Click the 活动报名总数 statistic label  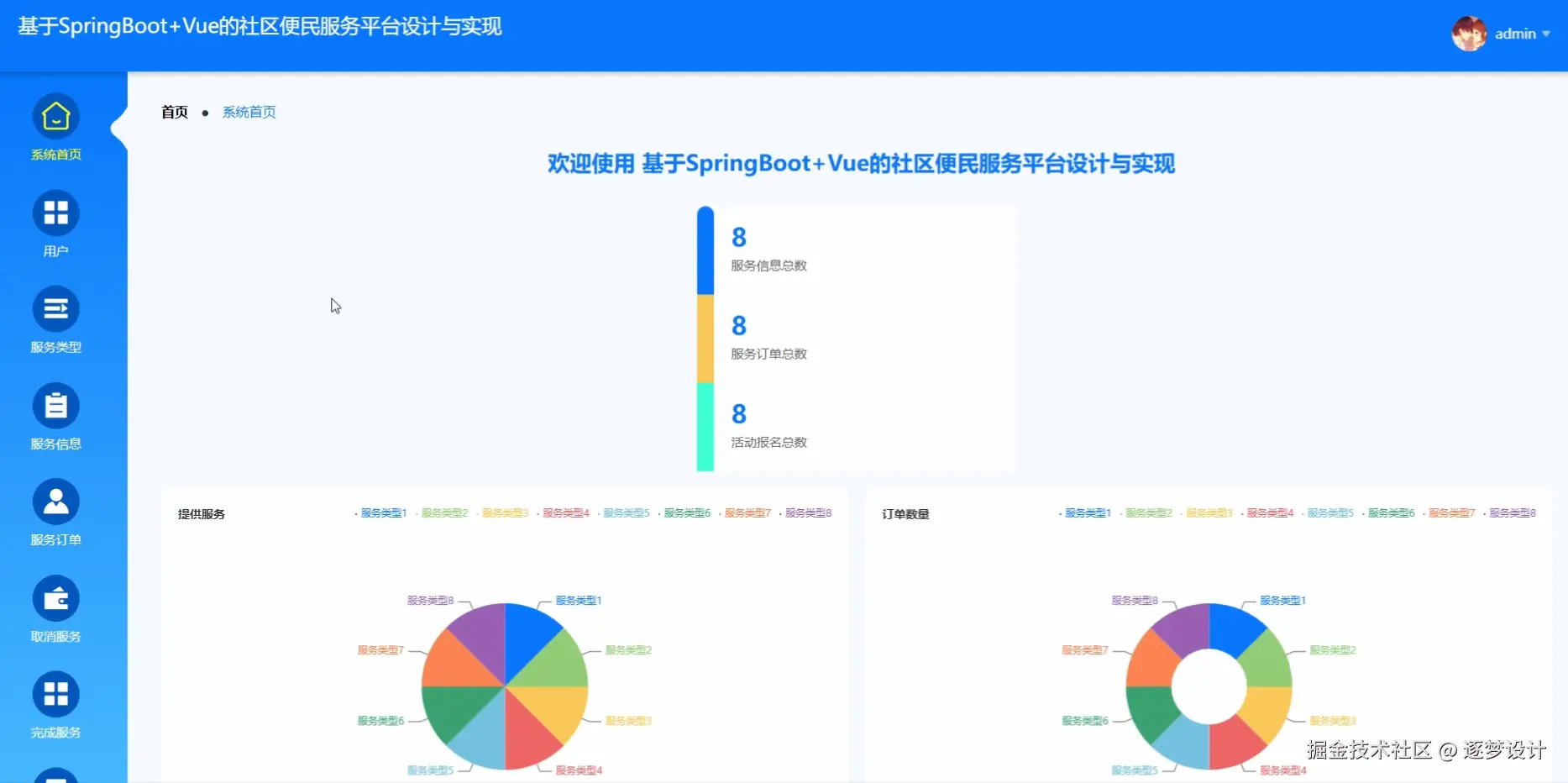click(x=768, y=442)
